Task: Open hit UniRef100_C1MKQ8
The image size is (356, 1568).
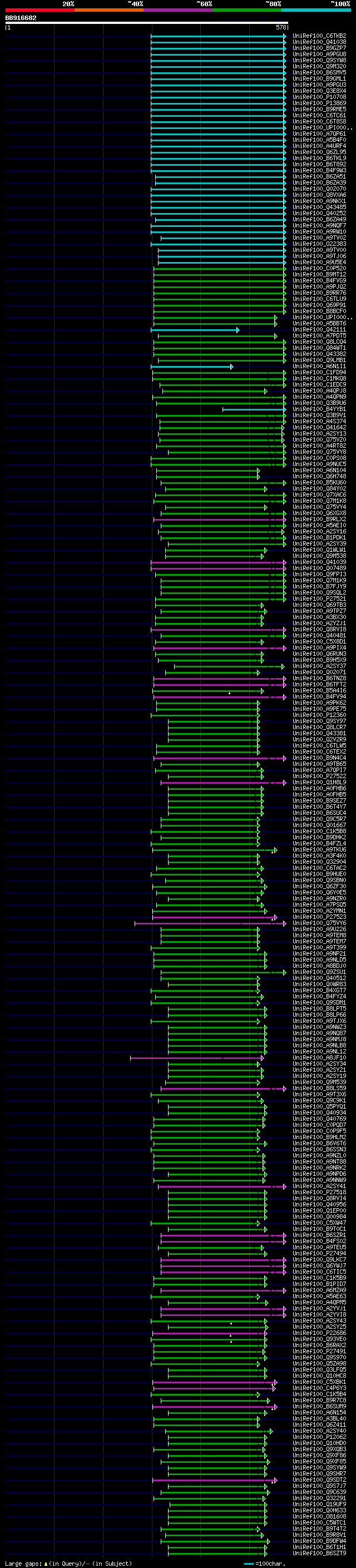Action: [319, 379]
